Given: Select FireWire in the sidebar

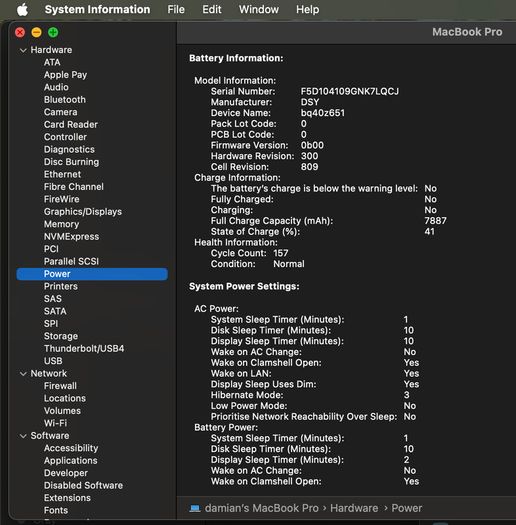Looking at the screenshot, I should click(62, 199).
